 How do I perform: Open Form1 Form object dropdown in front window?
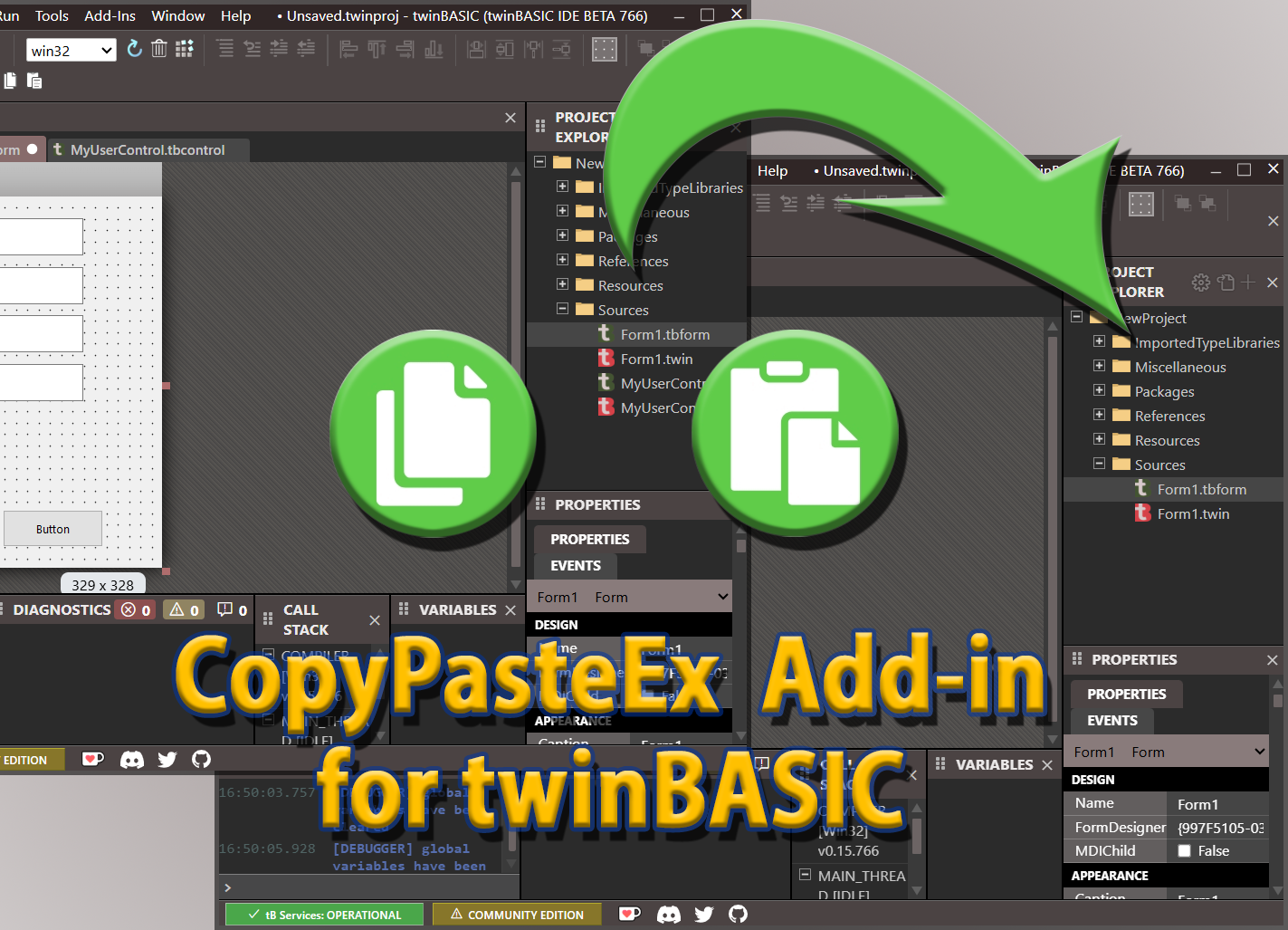(x=1166, y=753)
